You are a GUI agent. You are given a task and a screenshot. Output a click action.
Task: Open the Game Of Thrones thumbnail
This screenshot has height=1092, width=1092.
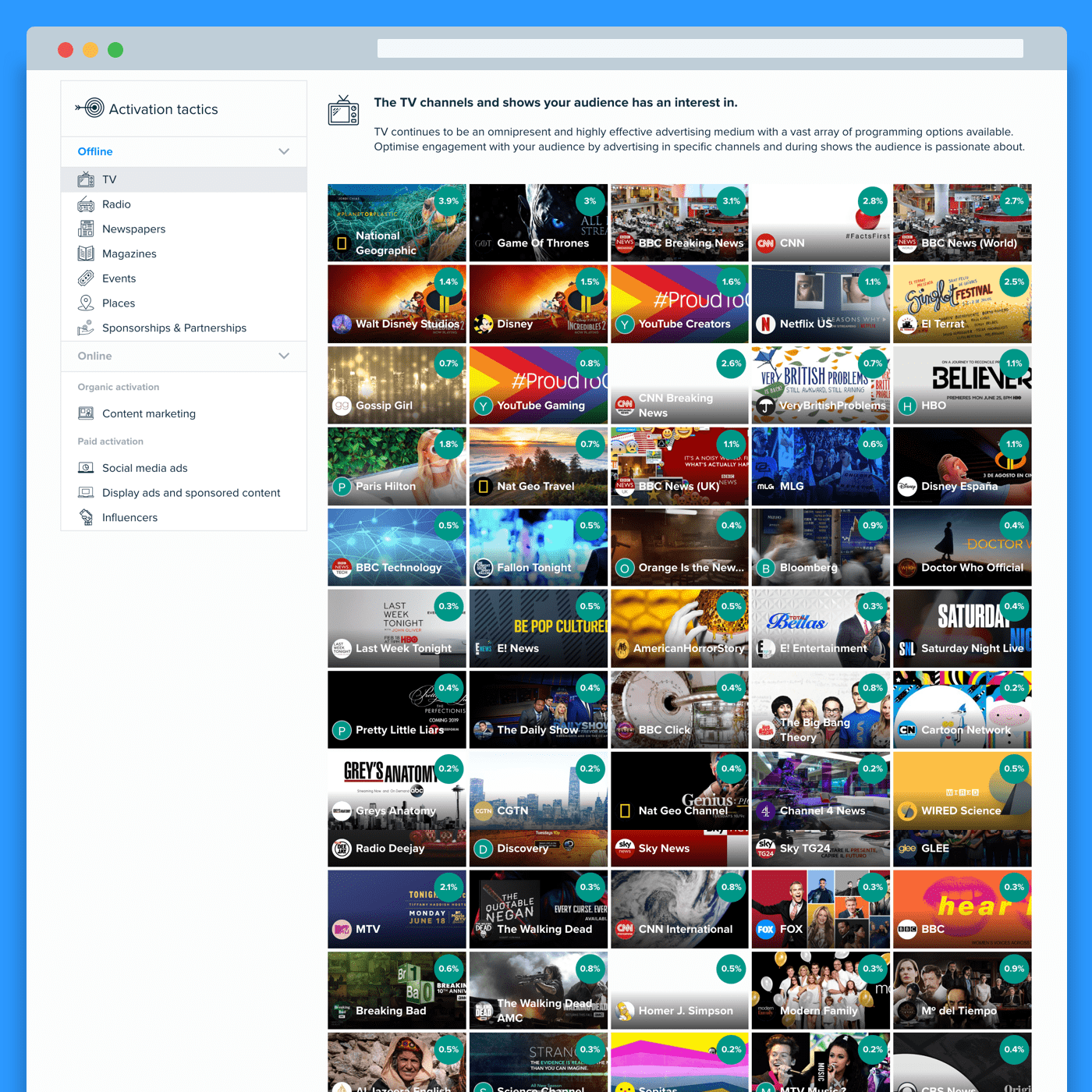tap(538, 222)
